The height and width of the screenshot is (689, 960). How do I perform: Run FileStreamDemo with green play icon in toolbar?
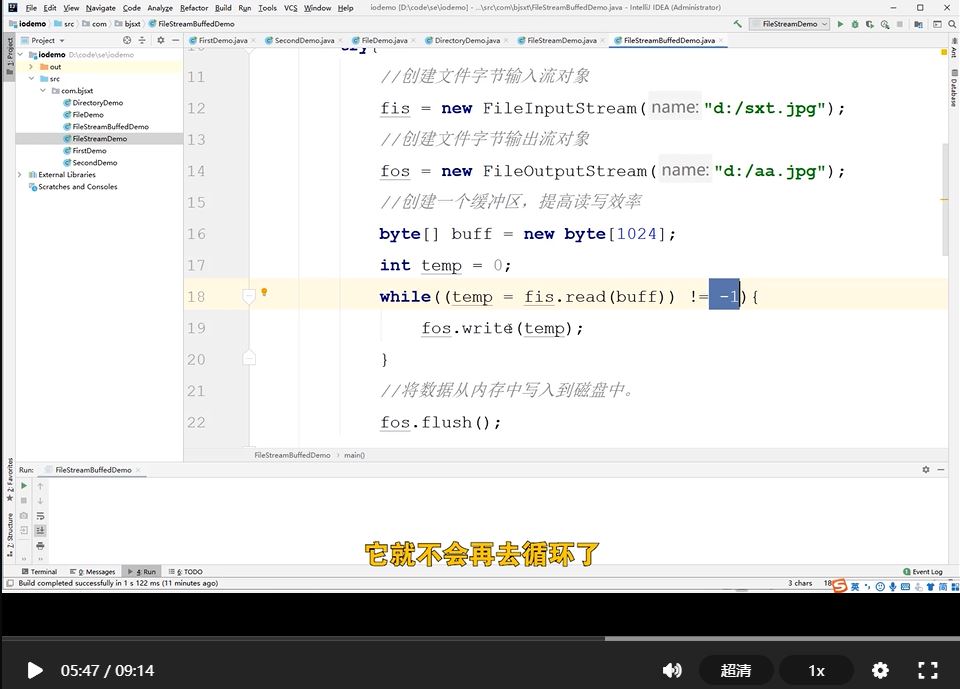coord(841,24)
